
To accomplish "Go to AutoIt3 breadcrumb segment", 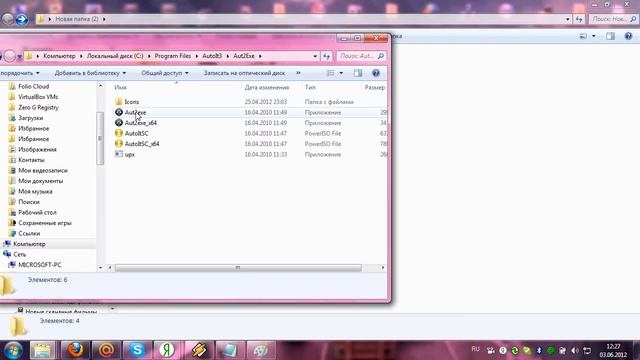I will [x=212, y=56].
